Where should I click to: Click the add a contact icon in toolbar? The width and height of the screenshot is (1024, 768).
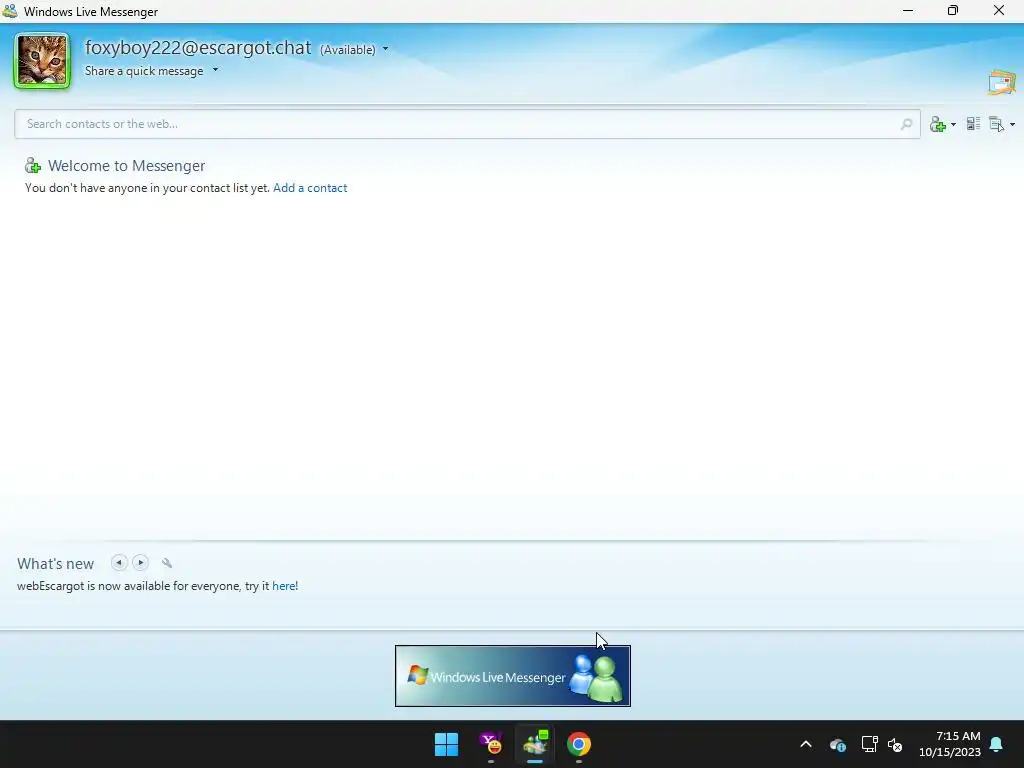pos(938,124)
